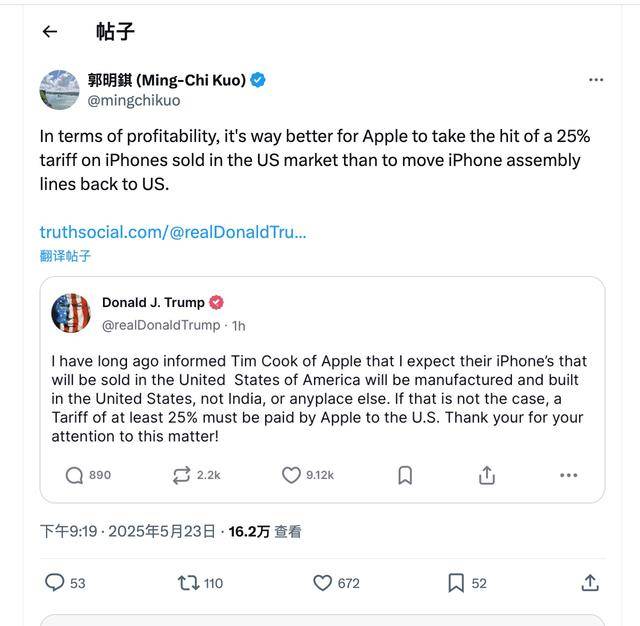Open the truthsocial.com link

[x=173, y=232]
